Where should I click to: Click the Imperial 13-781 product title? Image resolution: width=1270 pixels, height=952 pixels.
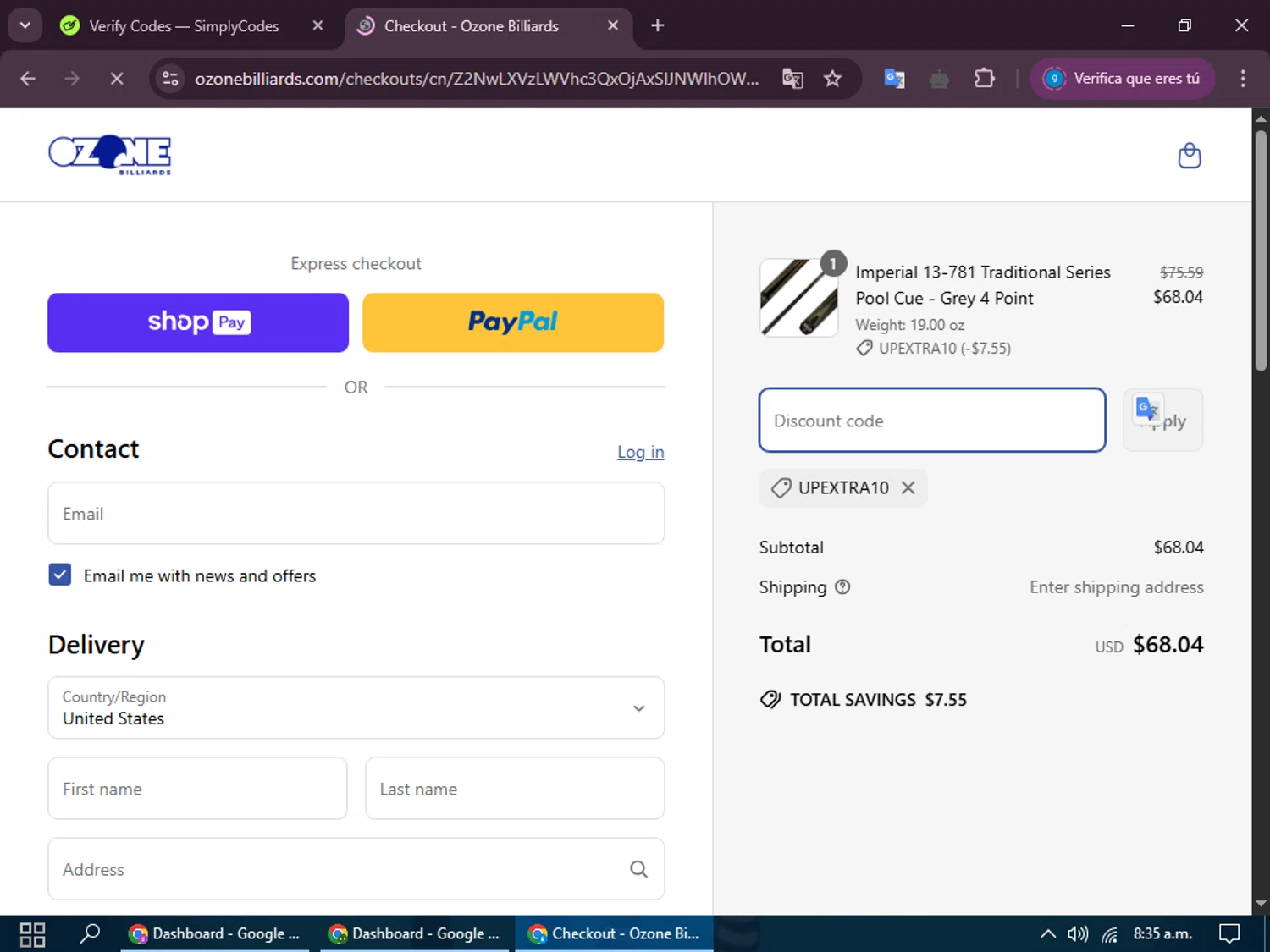(983, 285)
